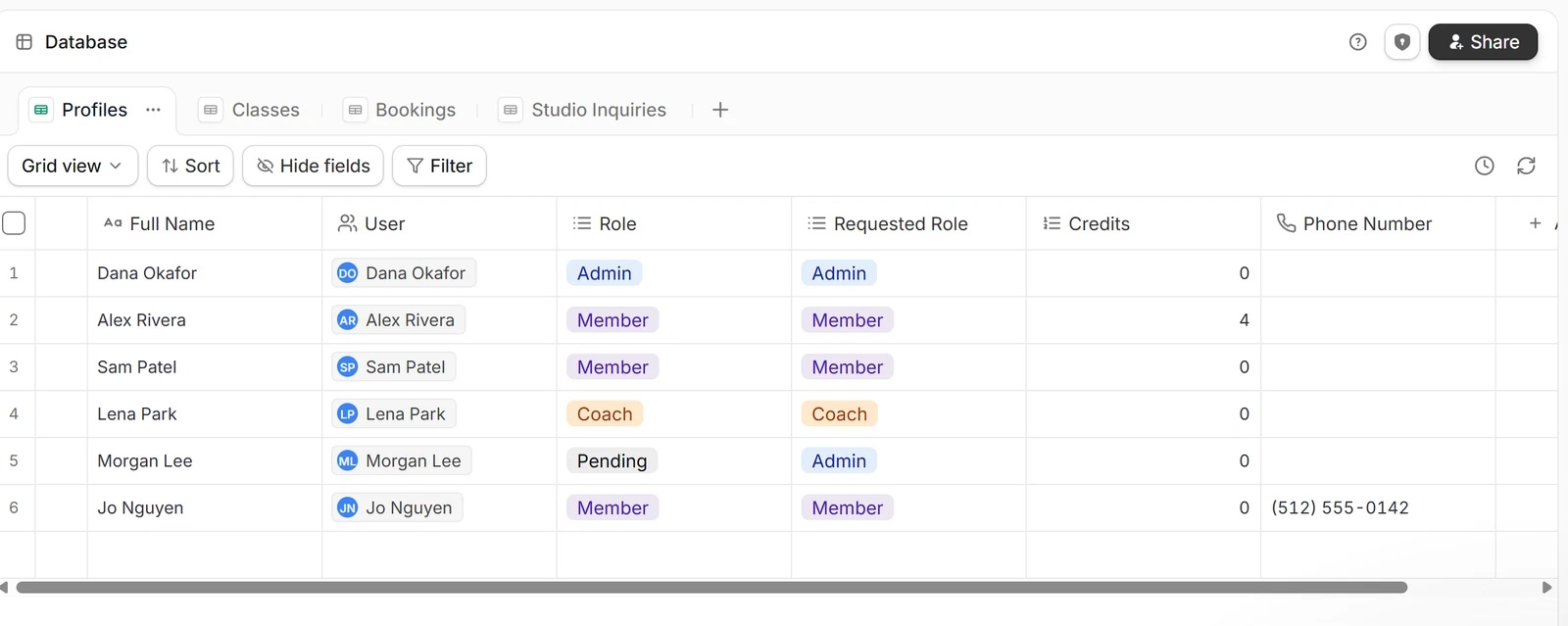The image size is (1568, 626).
Task: Click Alex Rivera user chip
Action: [398, 320]
